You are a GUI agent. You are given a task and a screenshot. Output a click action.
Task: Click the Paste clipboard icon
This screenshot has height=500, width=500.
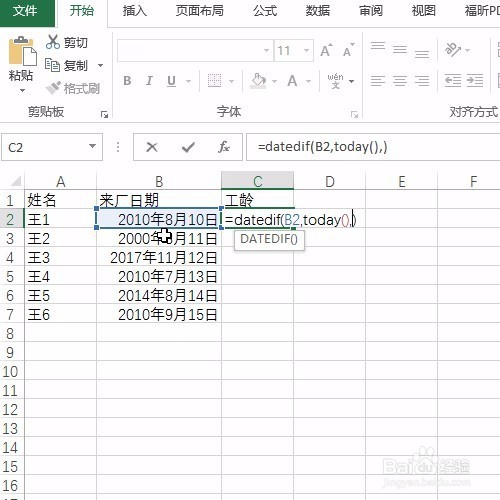[x=22, y=52]
